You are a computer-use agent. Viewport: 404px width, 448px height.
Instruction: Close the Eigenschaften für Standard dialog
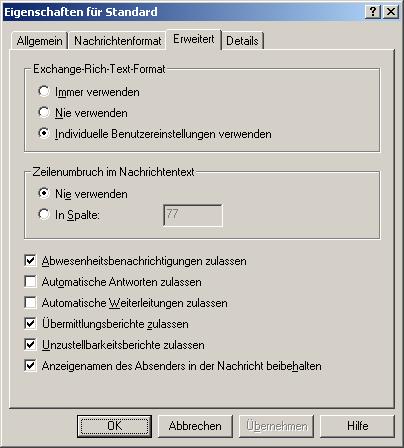click(x=390, y=12)
